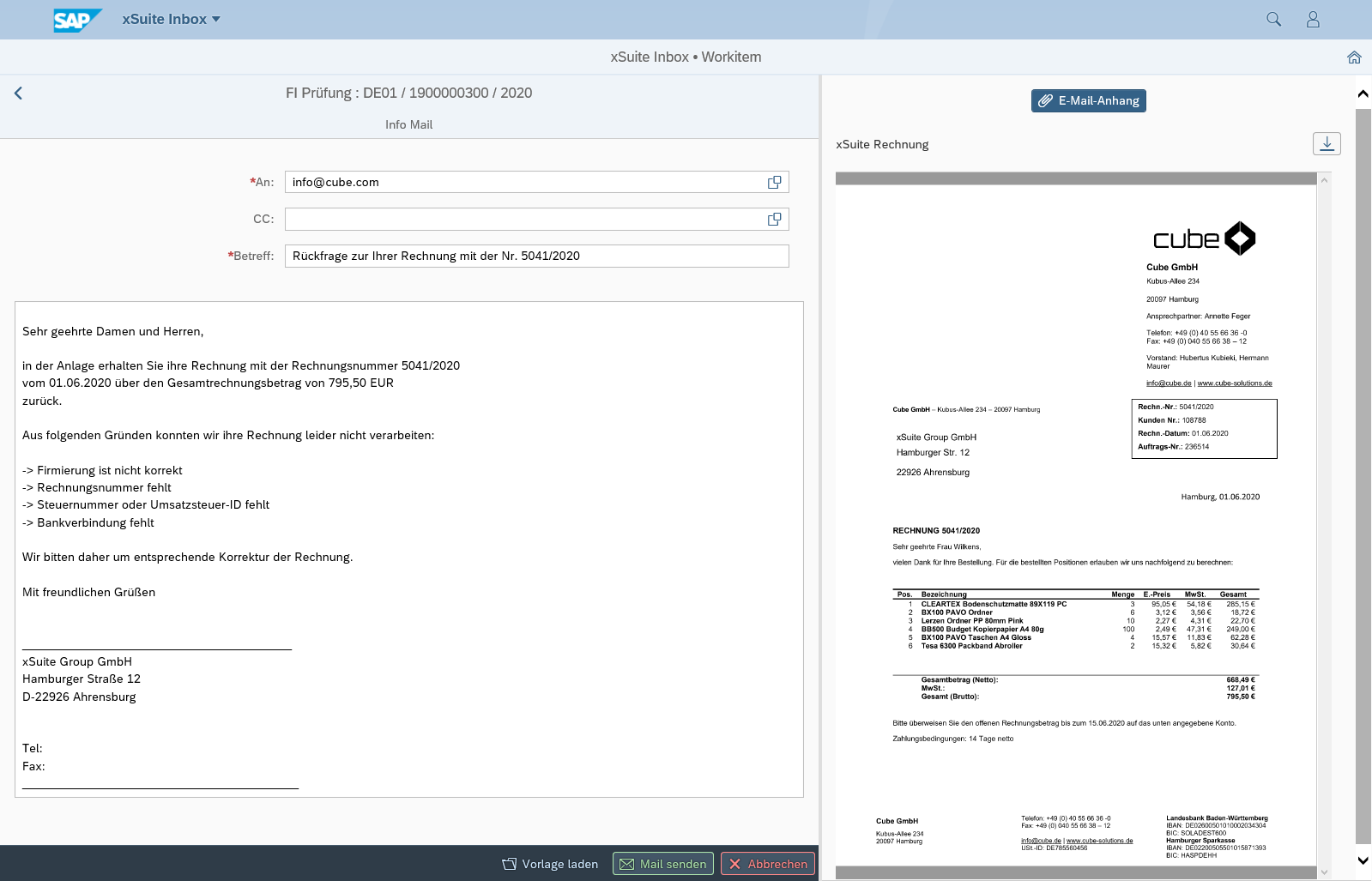The image size is (1372, 881).
Task: Navigate back with the left chevron
Action: coord(18,93)
